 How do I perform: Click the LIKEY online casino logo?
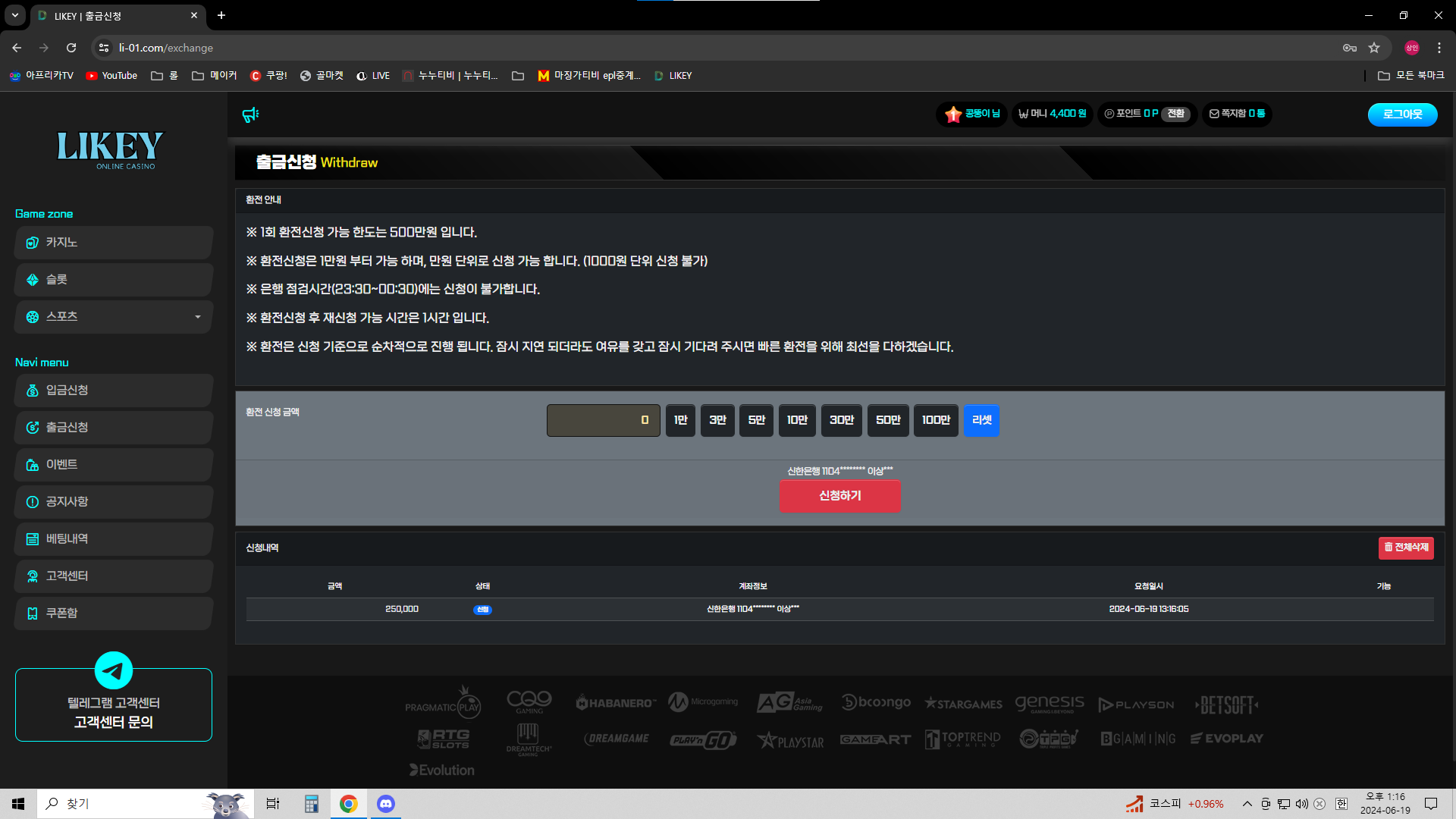click(111, 149)
